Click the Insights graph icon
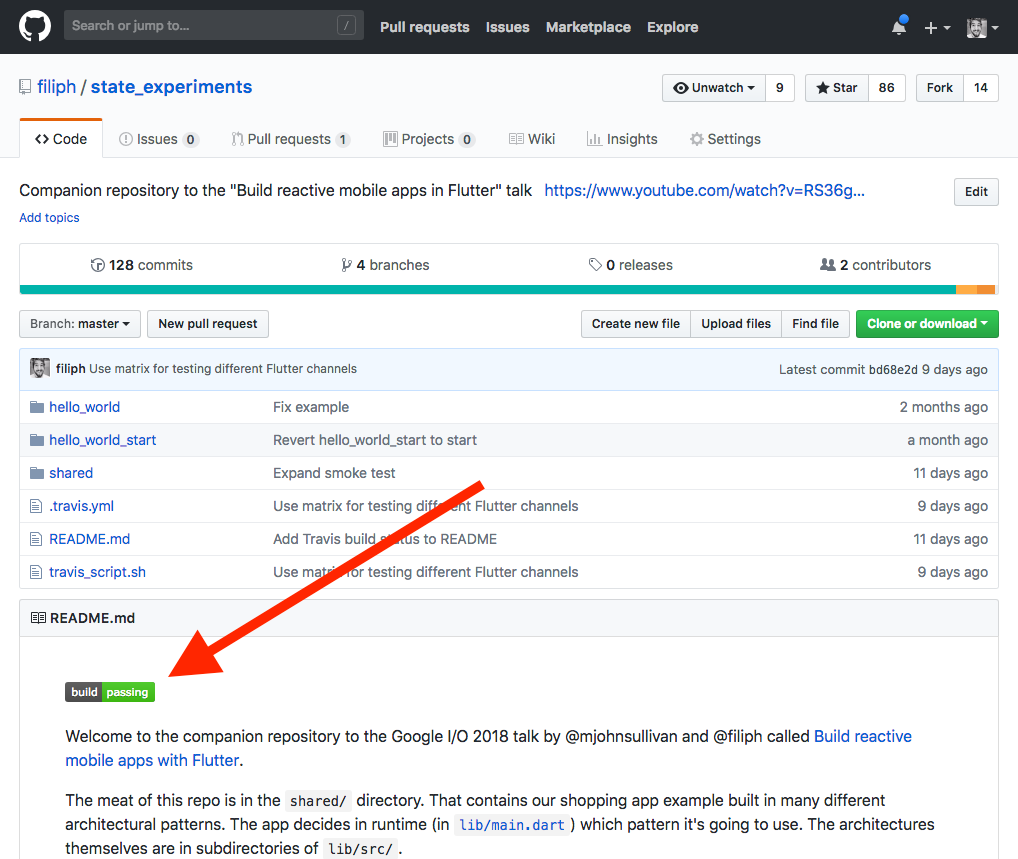 594,139
